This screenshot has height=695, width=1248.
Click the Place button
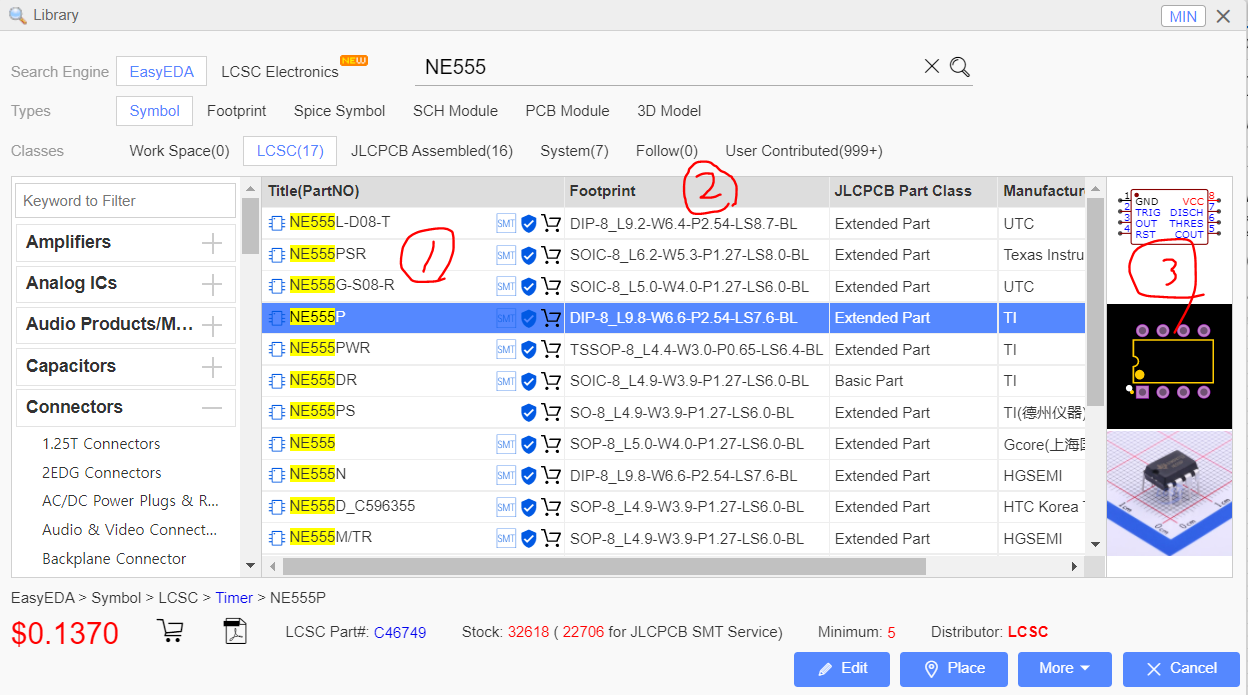954,668
